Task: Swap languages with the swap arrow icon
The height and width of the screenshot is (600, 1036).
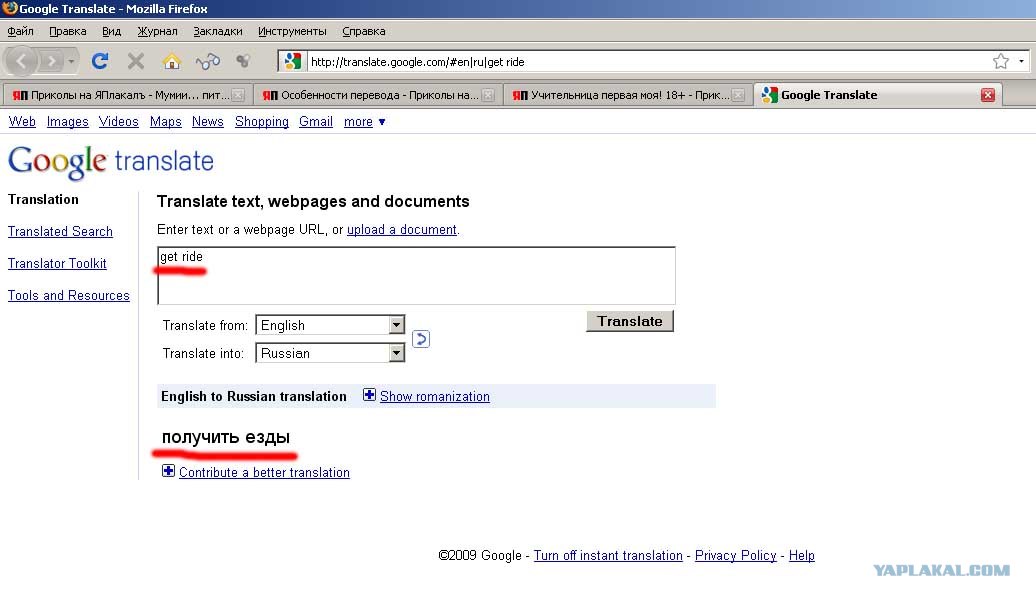Action: coord(421,339)
